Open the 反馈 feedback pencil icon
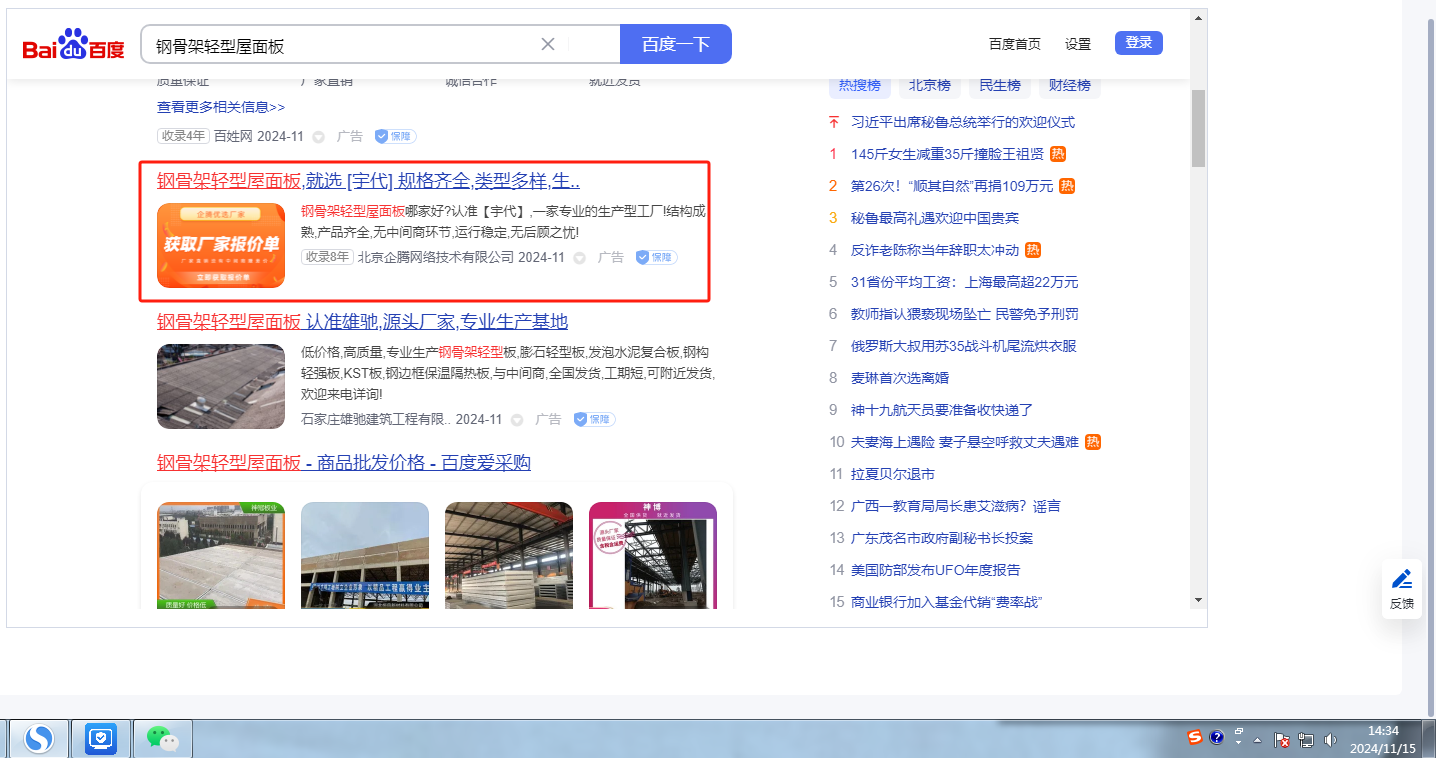The image size is (1436, 758). 1402,579
